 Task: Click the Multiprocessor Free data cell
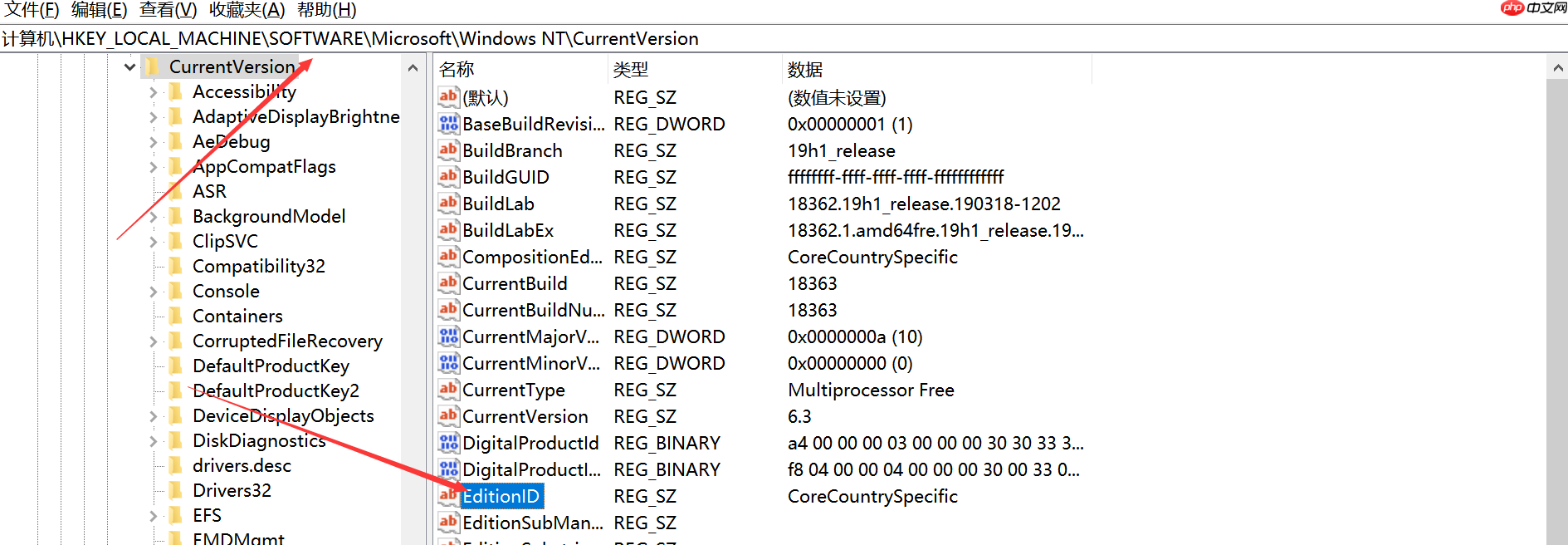point(871,390)
